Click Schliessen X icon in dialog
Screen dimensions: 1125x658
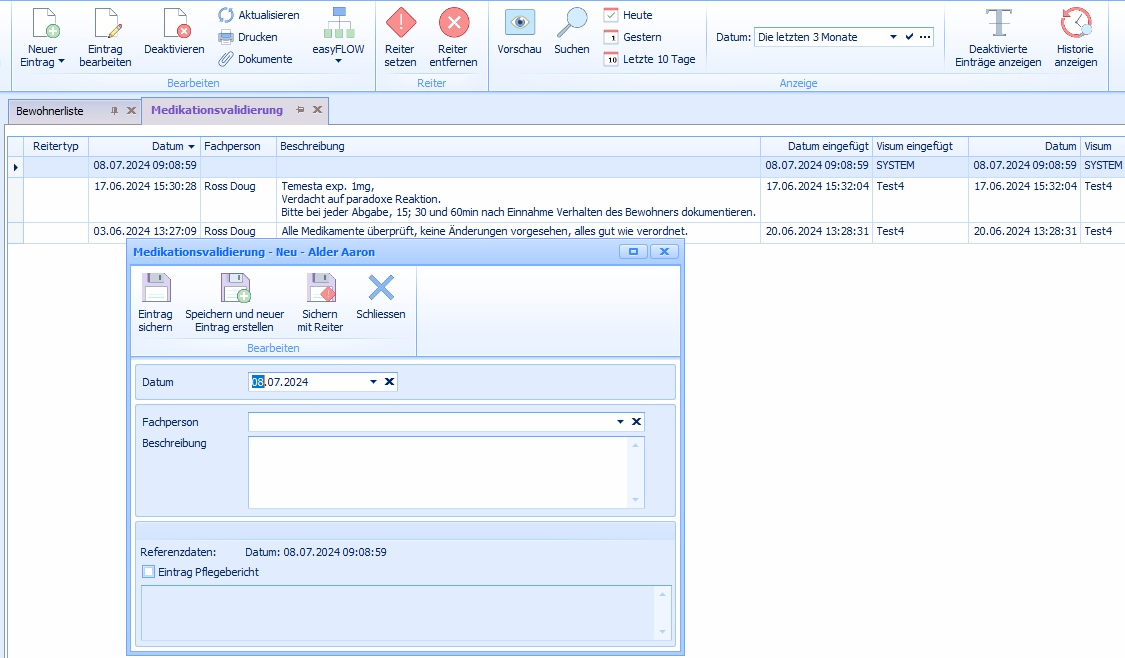pos(381,288)
